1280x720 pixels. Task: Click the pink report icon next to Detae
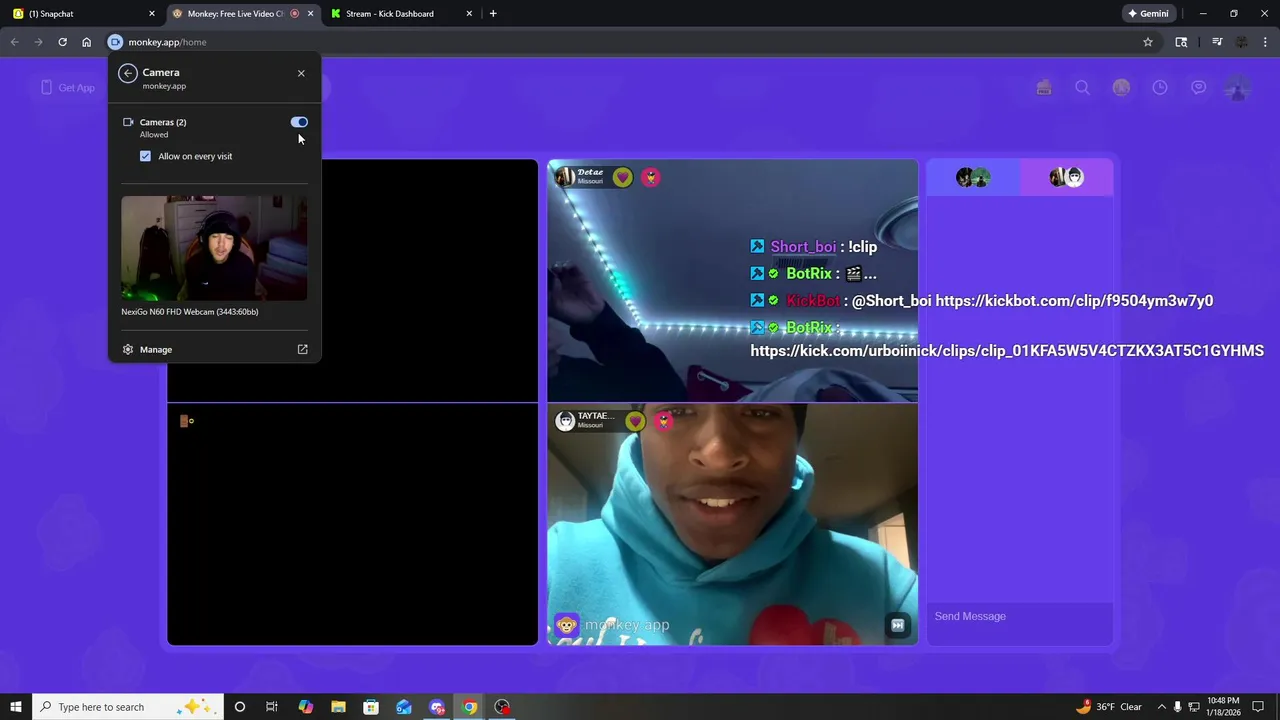tap(651, 177)
